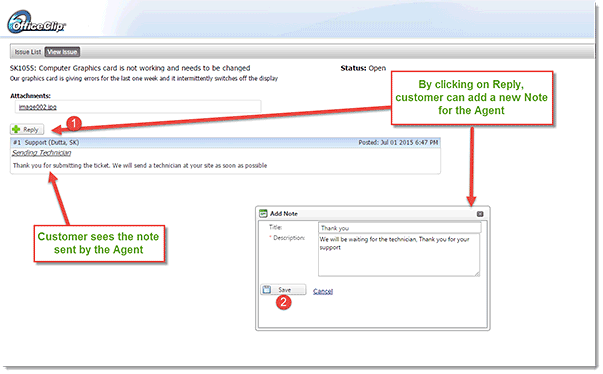Click the green plus Reply icon
The width and height of the screenshot is (603, 374).
pyautogui.click(x=16, y=130)
